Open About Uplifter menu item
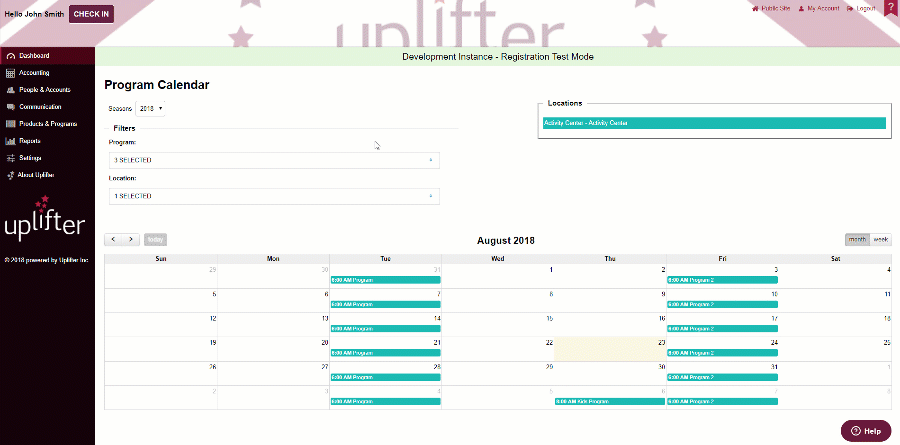This screenshot has width=900, height=445. pos(36,175)
